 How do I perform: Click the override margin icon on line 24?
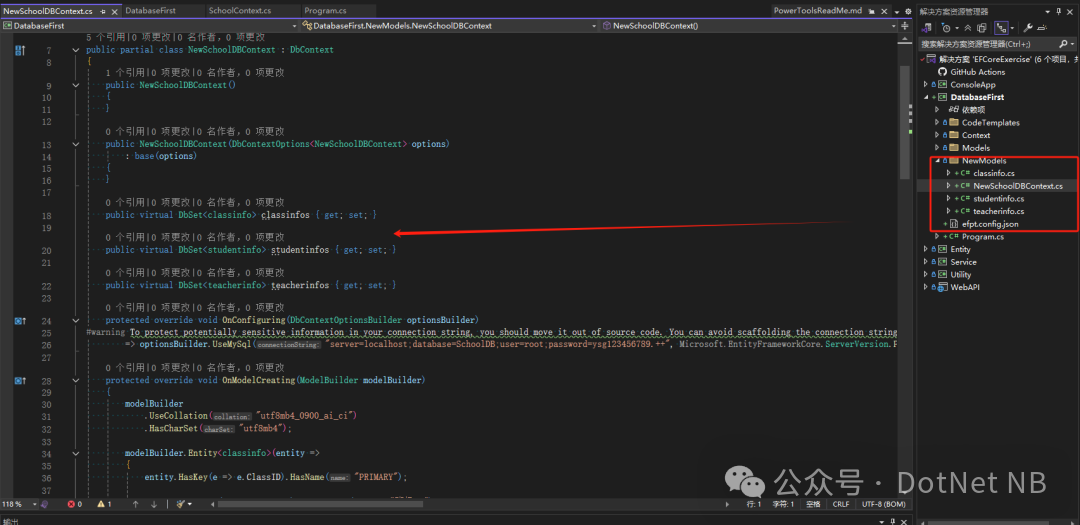[19, 320]
